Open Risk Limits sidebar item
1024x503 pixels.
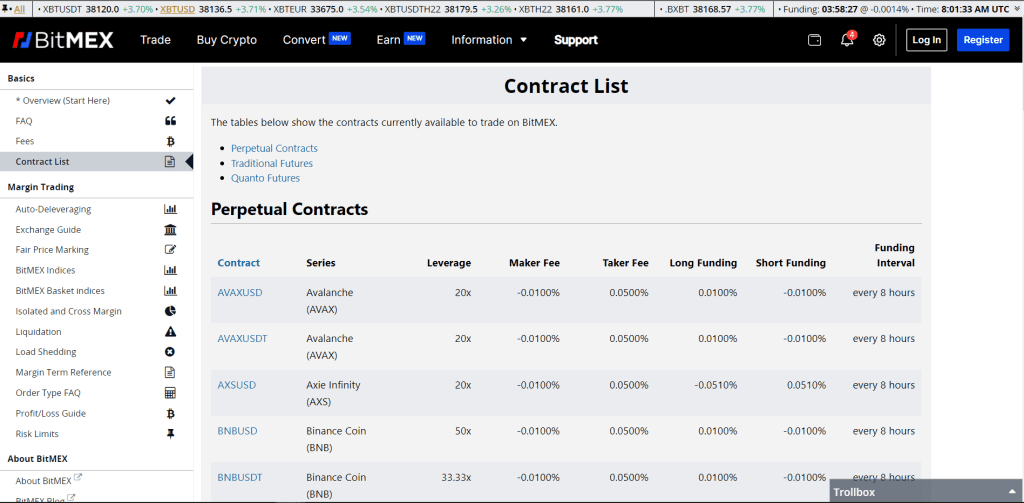37,434
